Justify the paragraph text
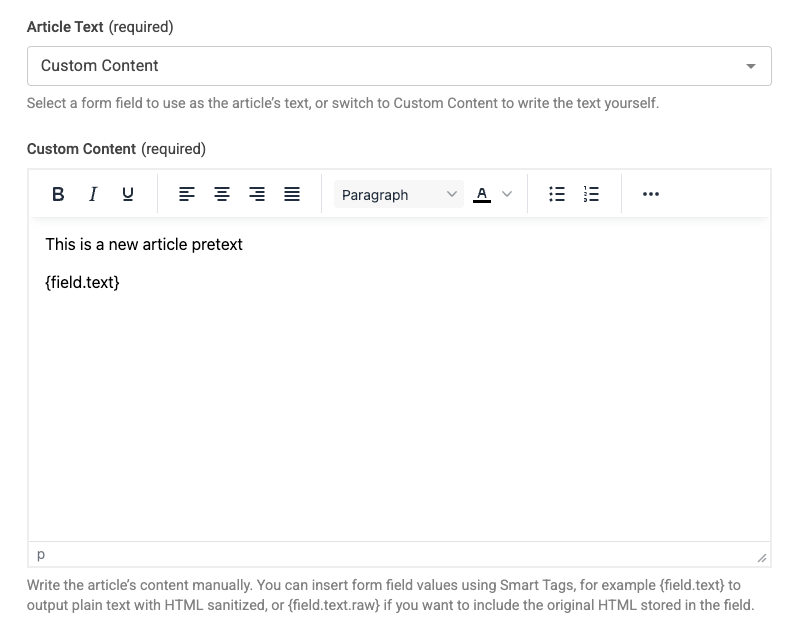 click(292, 194)
